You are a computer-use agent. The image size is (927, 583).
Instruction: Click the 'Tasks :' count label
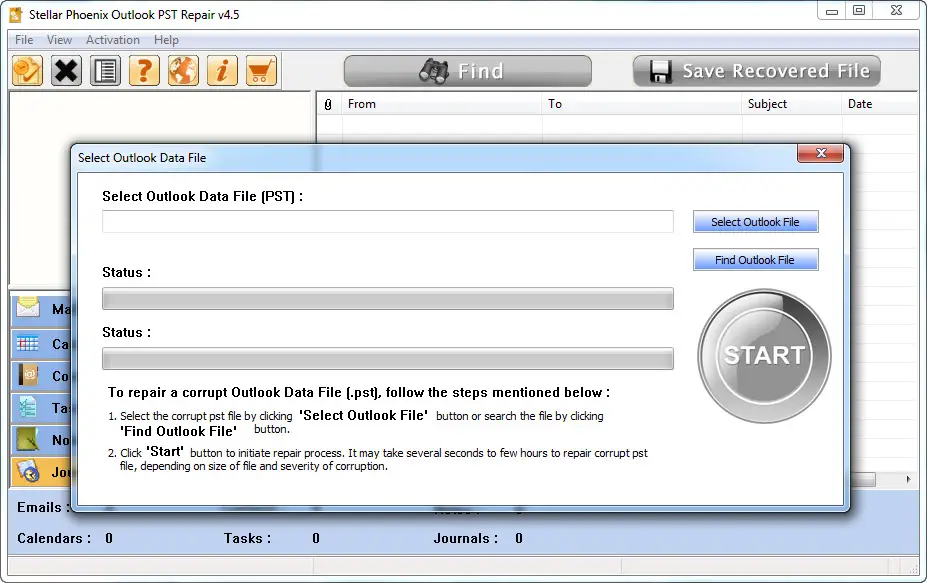coord(247,538)
